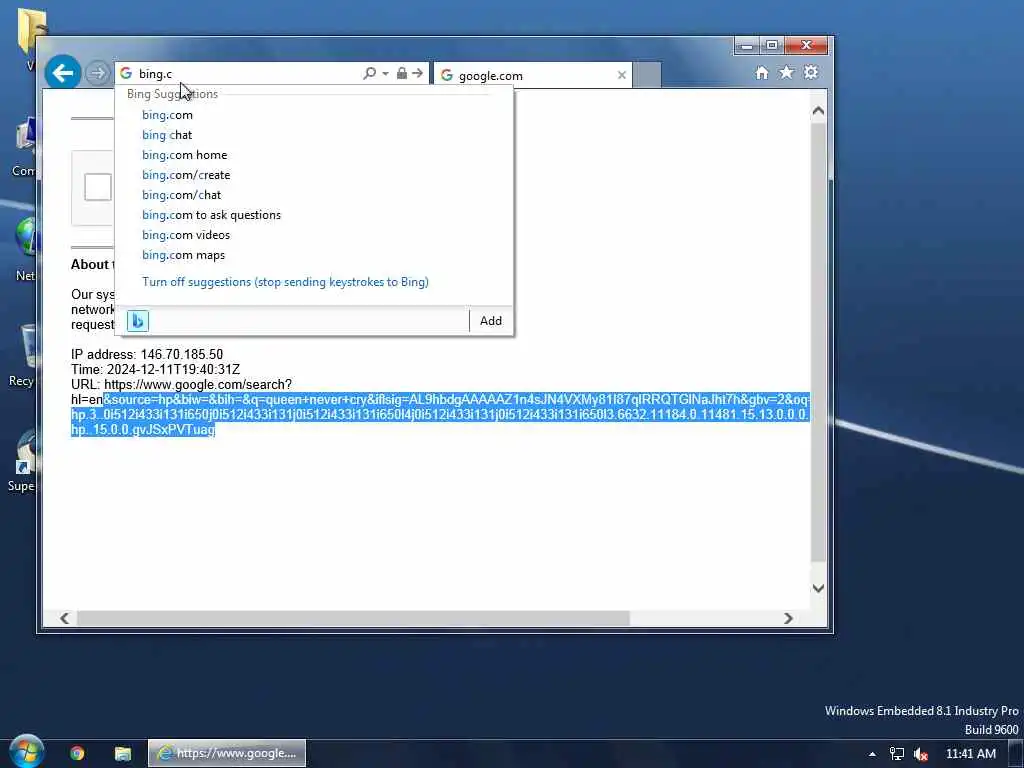Click the Time 2024-12-11T19:40:31Z text
Screen dimensions: 1024x768
(x=155, y=370)
